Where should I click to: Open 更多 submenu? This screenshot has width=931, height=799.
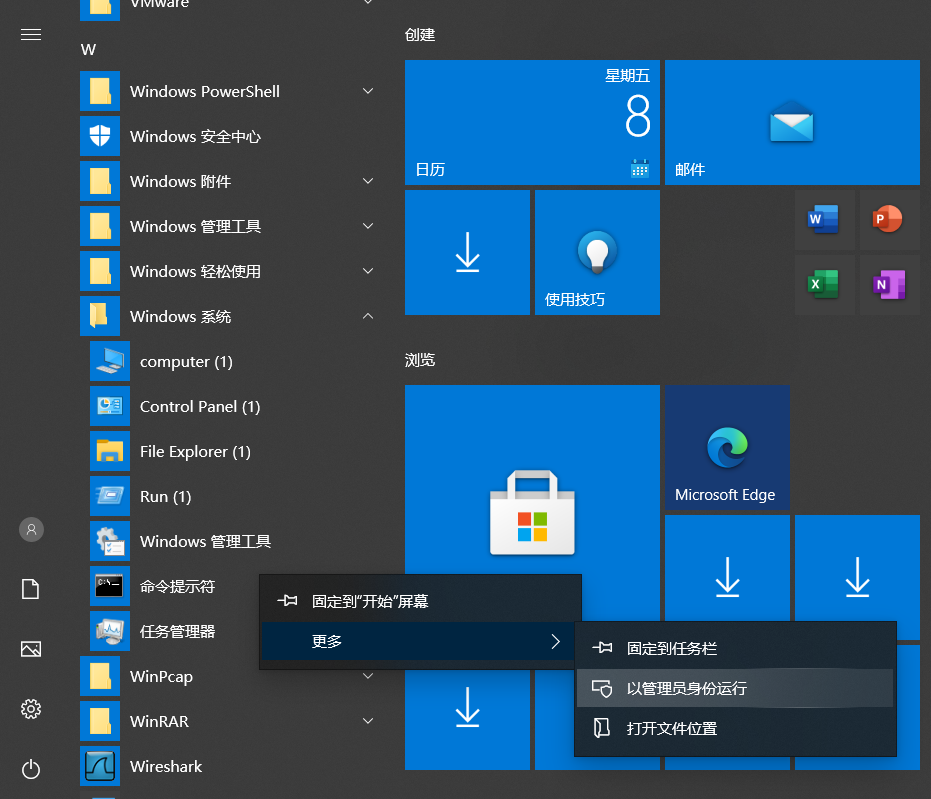pos(420,641)
